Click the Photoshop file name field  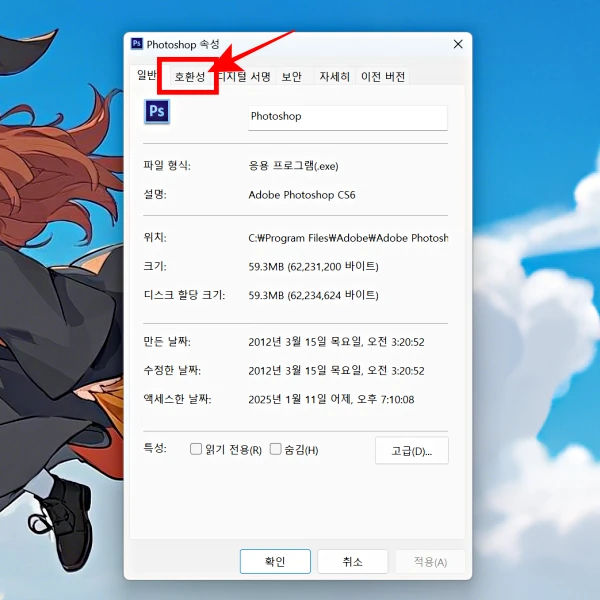348,117
